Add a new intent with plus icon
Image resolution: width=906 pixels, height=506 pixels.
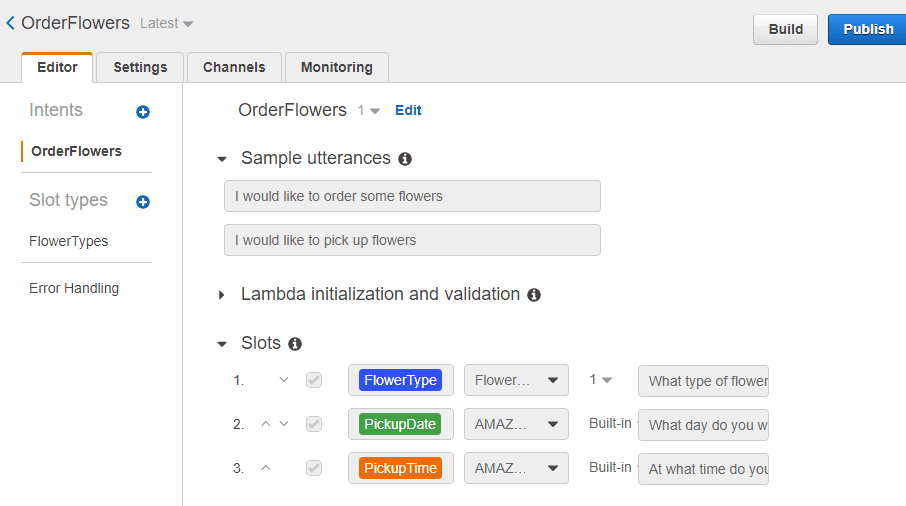[x=143, y=111]
